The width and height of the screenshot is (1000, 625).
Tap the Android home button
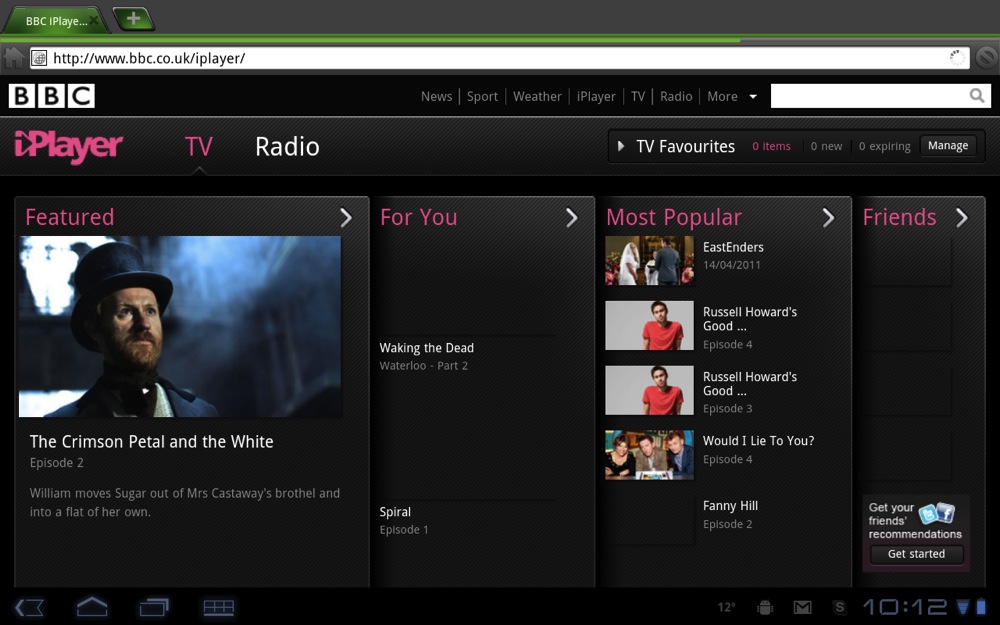click(x=92, y=607)
